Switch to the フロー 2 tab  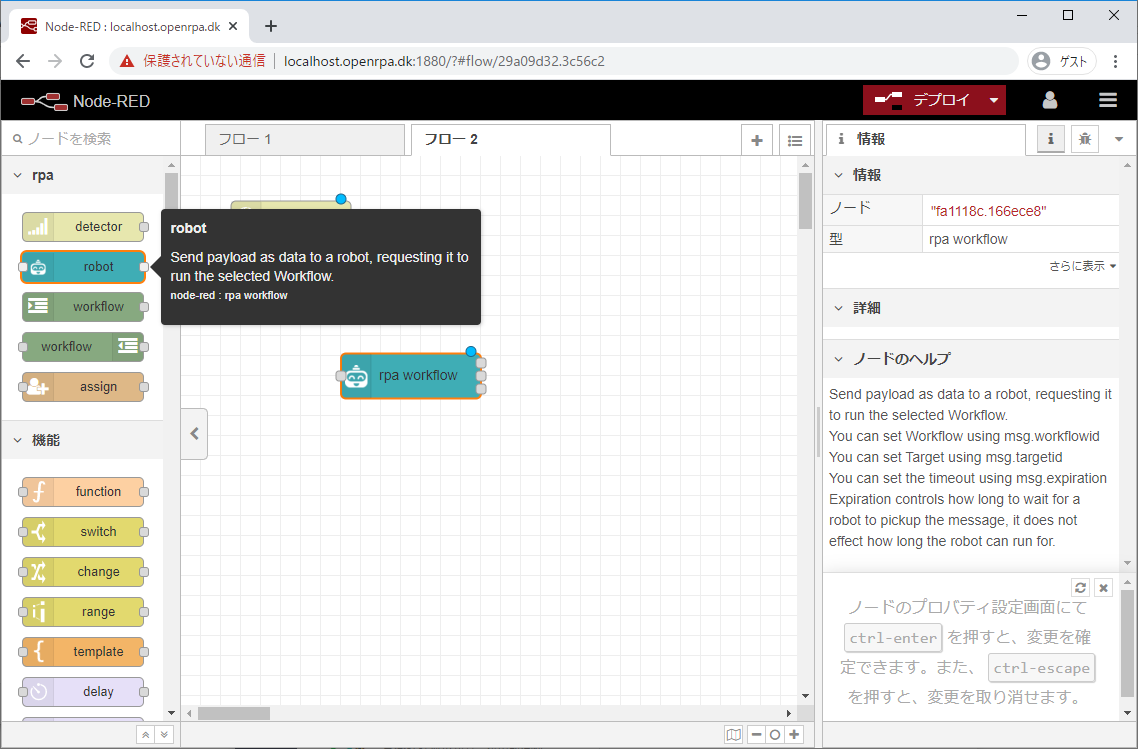point(511,139)
